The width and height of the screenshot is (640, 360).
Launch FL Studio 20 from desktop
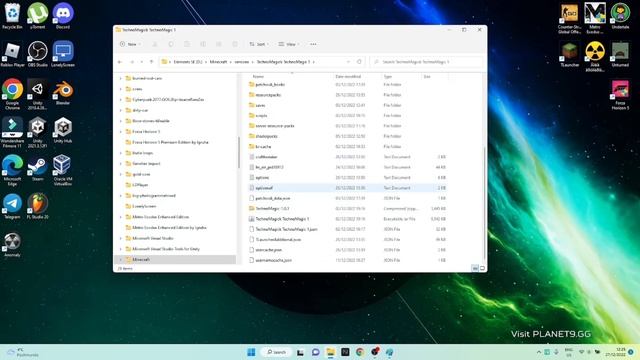coord(38,205)
